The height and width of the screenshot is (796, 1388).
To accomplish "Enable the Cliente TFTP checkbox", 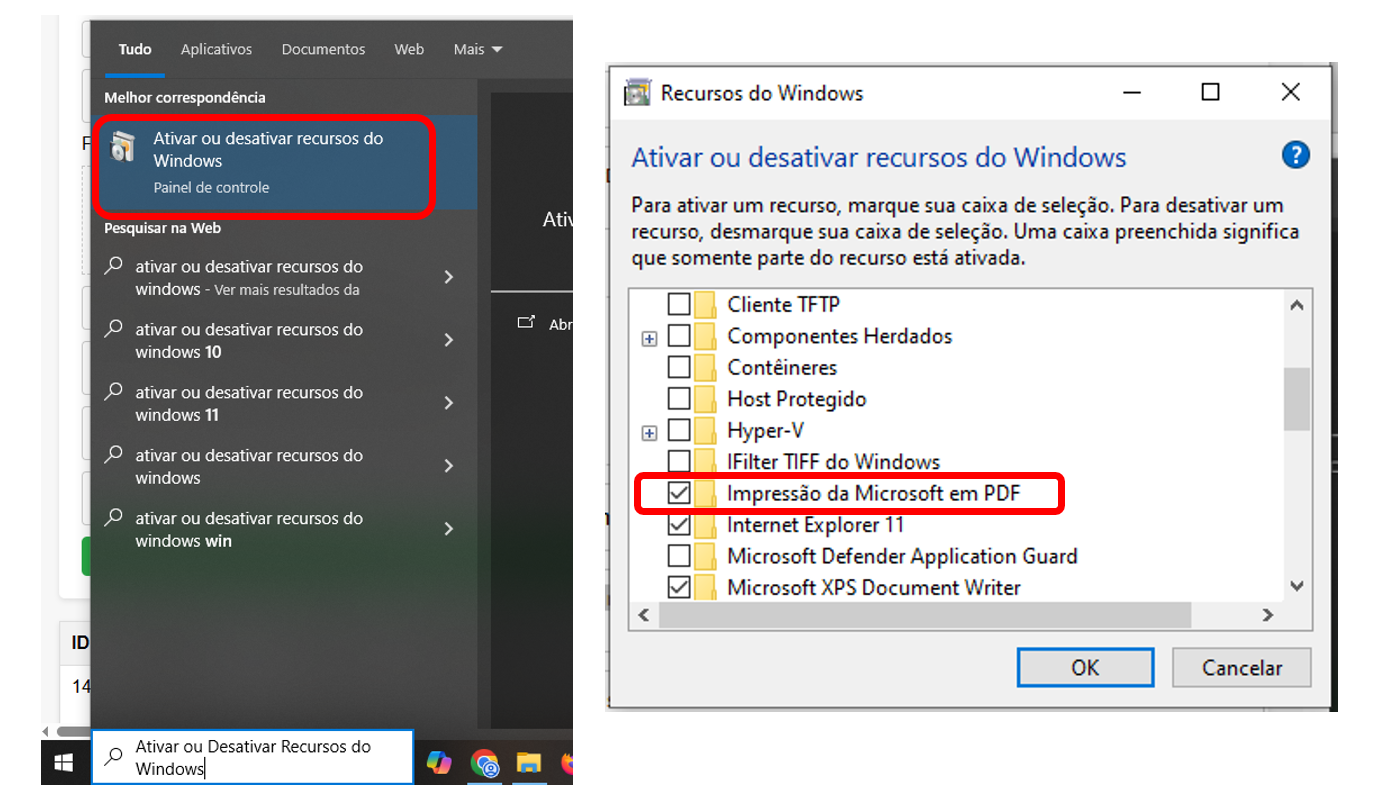I will 679,304.
